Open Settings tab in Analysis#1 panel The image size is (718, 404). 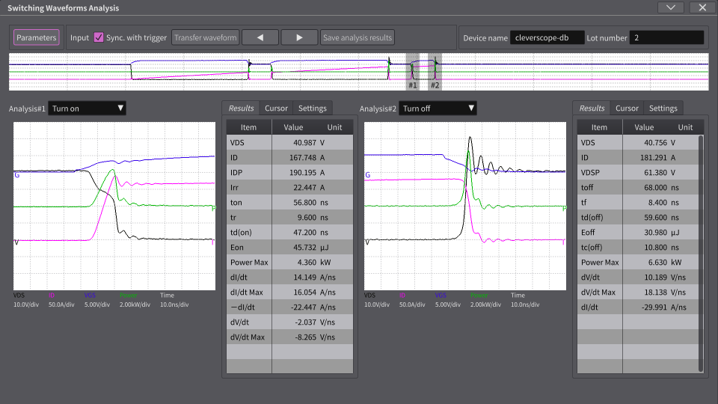pos(312,108)
